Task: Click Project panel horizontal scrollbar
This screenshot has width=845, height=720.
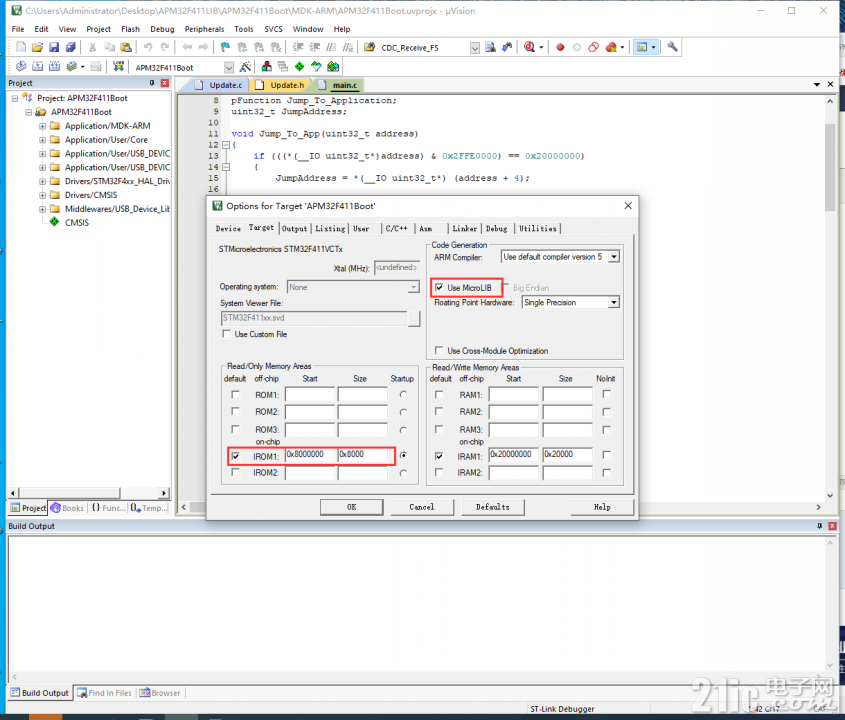Action: [x=70, y=493]
